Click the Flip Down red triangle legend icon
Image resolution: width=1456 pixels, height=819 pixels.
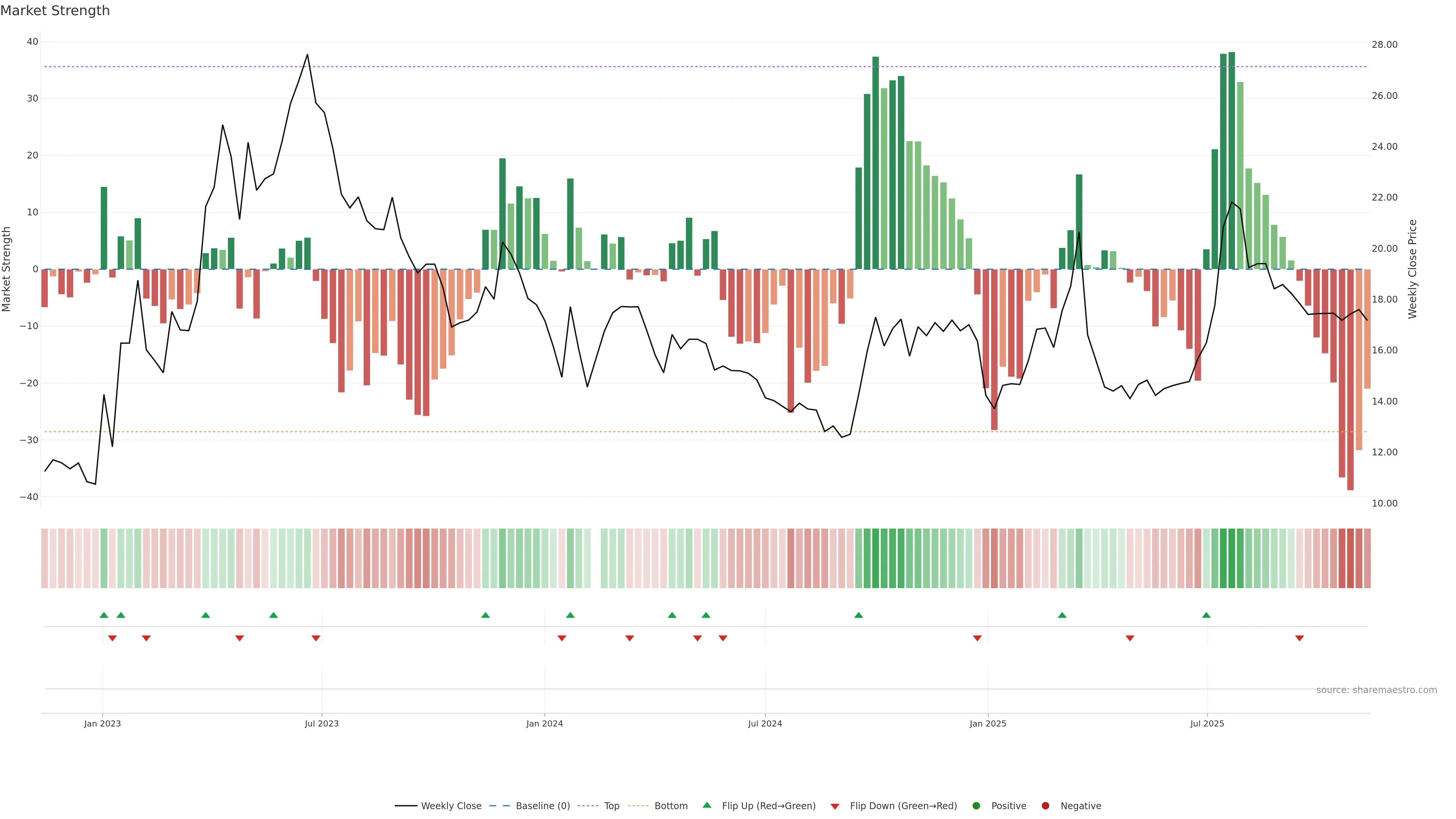tap(834, 806)
